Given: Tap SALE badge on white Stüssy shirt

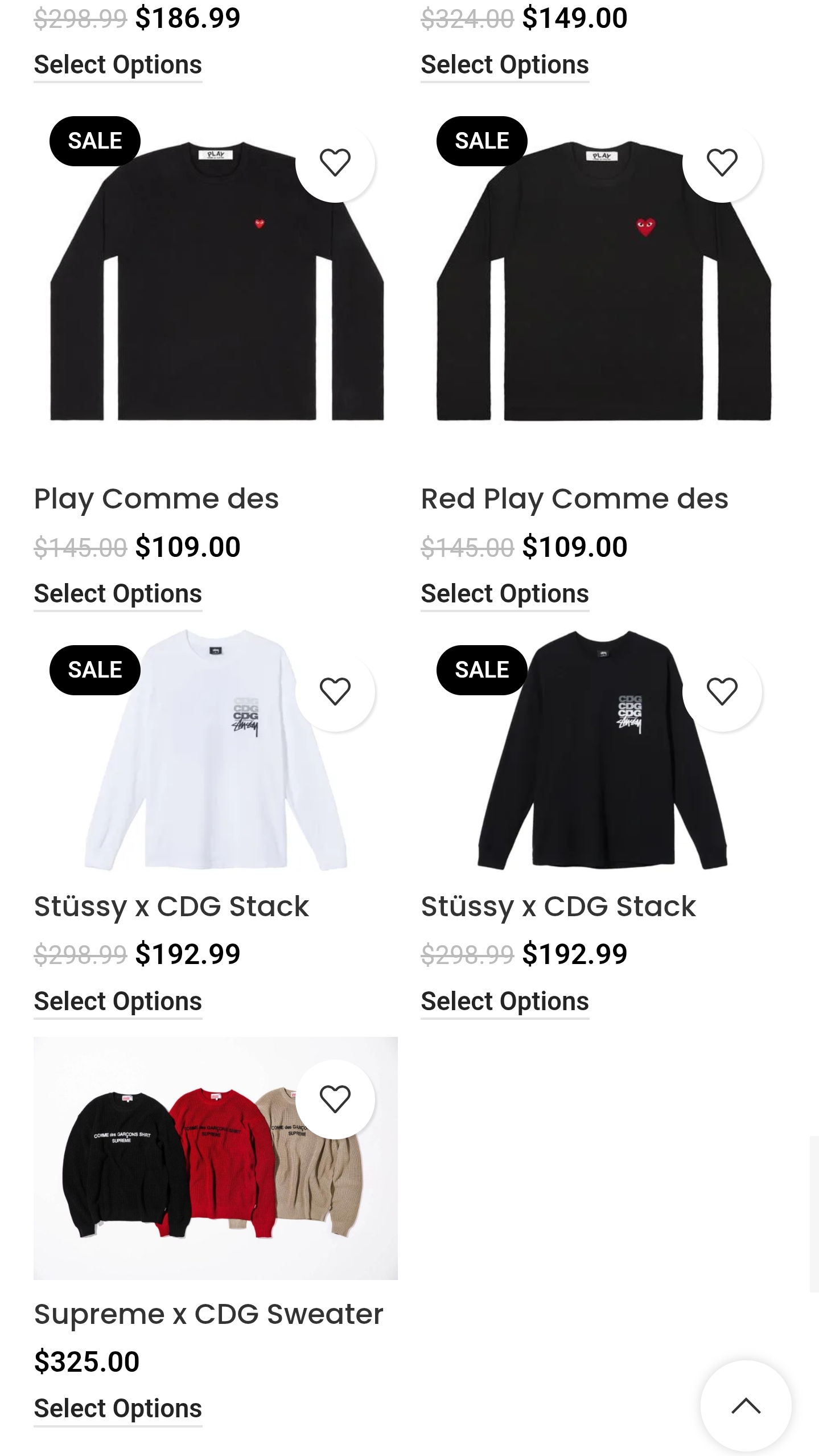Looking at the screenshot, I should (94, 670).
